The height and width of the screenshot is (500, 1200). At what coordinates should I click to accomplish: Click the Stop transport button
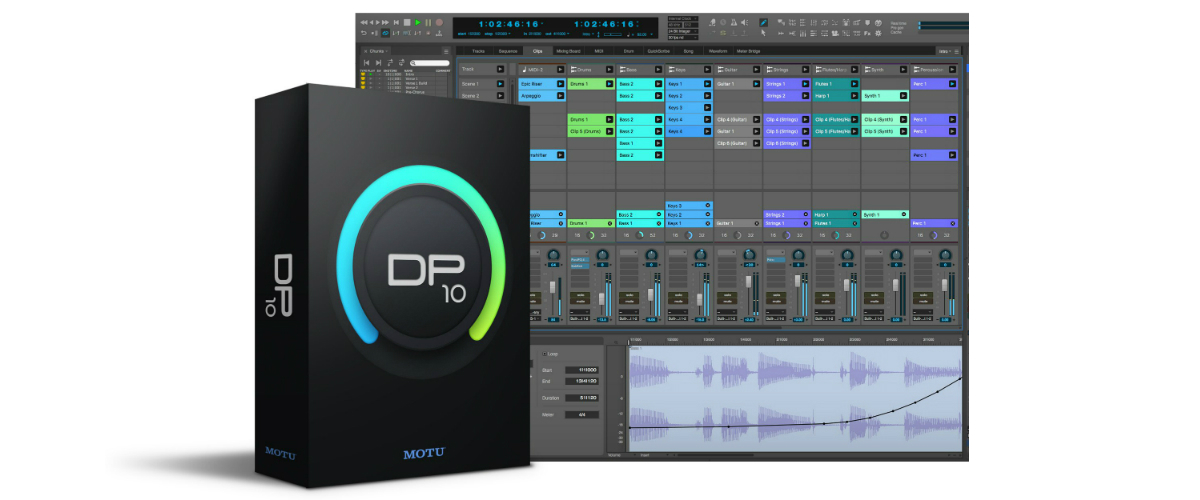click(407, 22)
